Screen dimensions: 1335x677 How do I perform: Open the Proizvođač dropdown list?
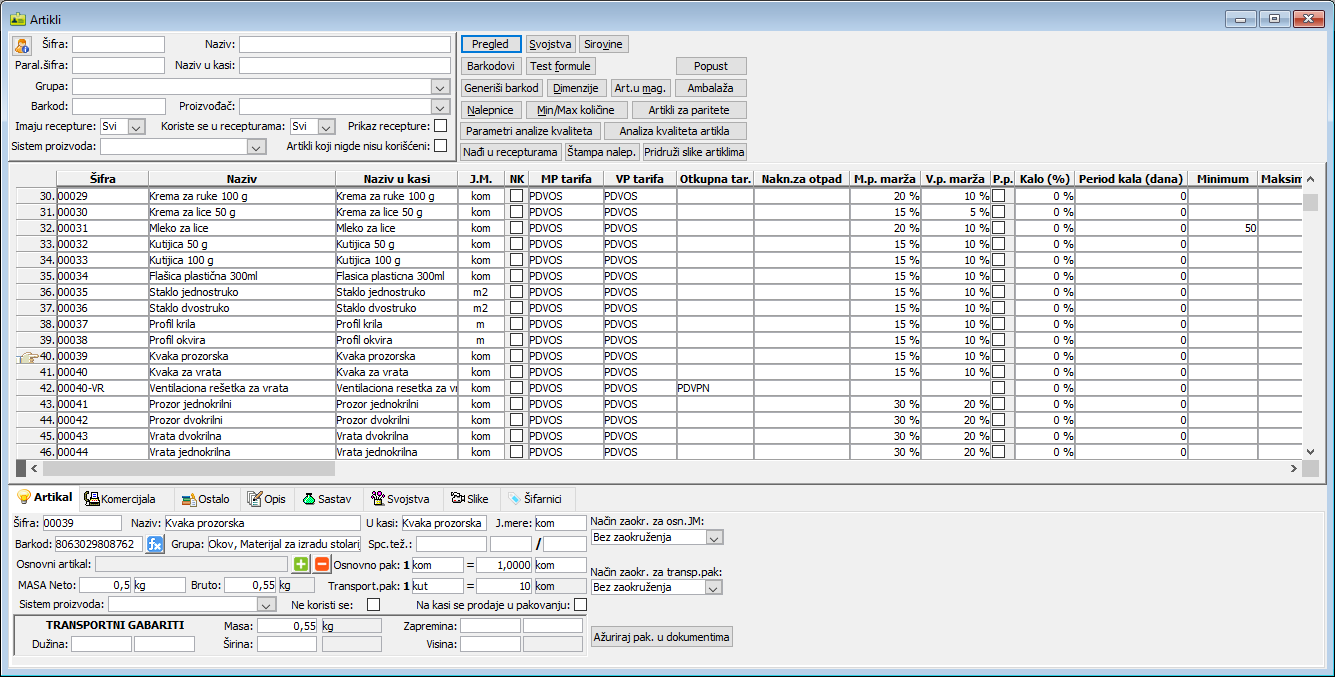click(x=441, y=106)
